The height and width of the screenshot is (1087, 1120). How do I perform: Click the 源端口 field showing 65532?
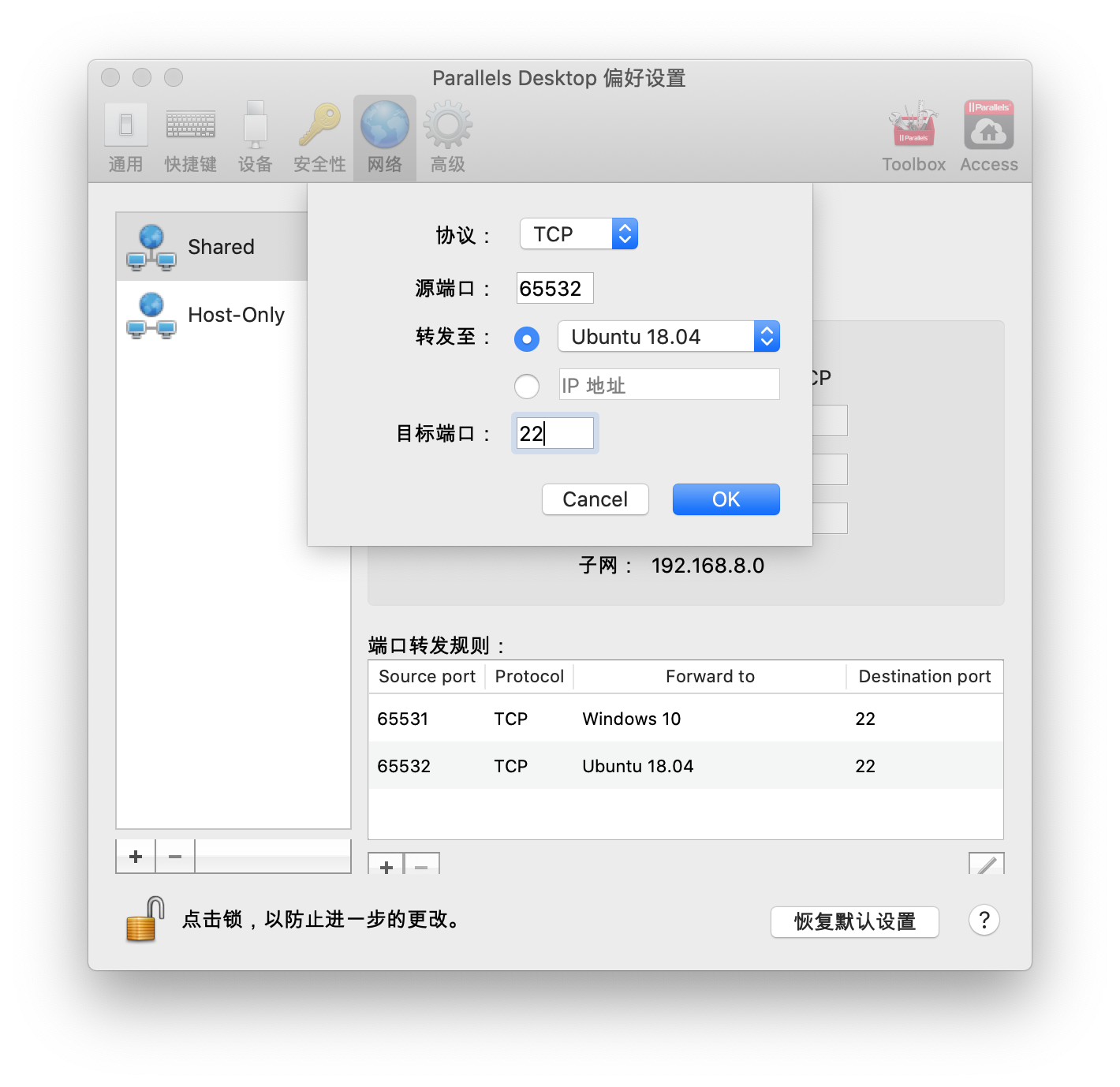point(554,288)
